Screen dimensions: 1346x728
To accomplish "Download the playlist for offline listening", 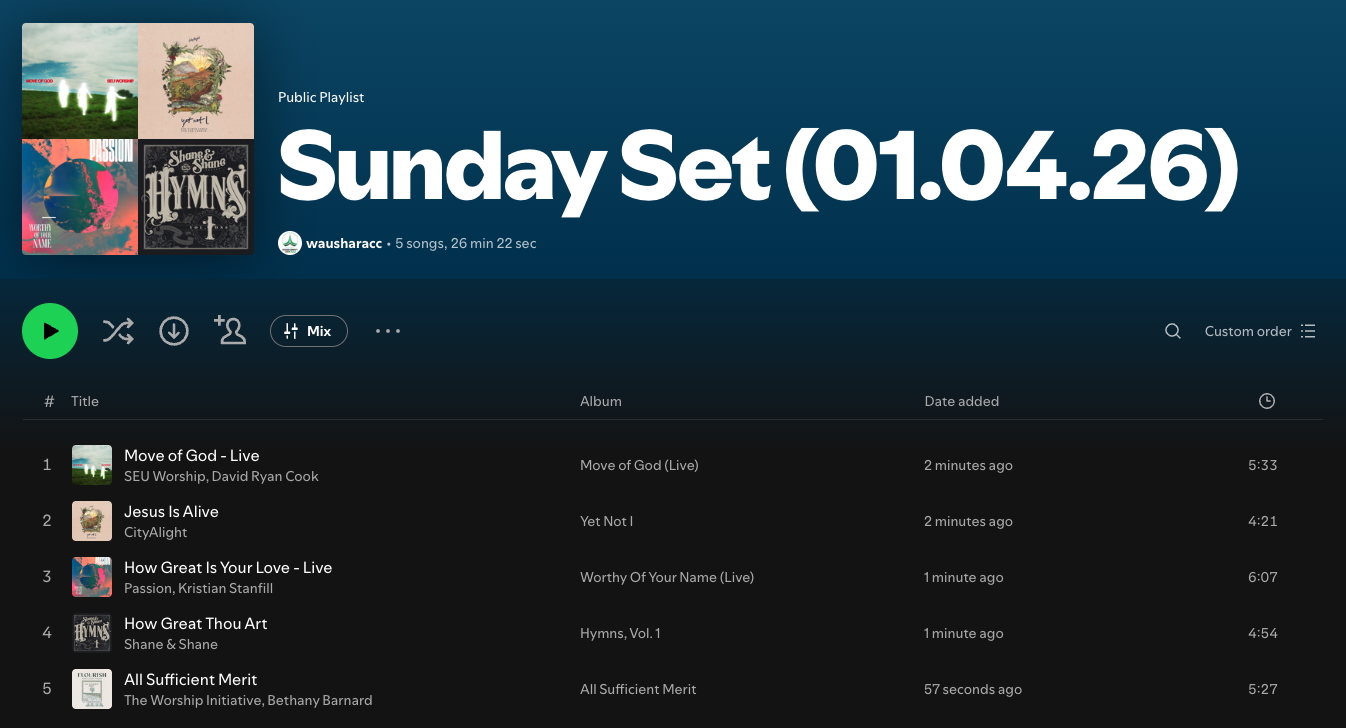I will [174, 331].
